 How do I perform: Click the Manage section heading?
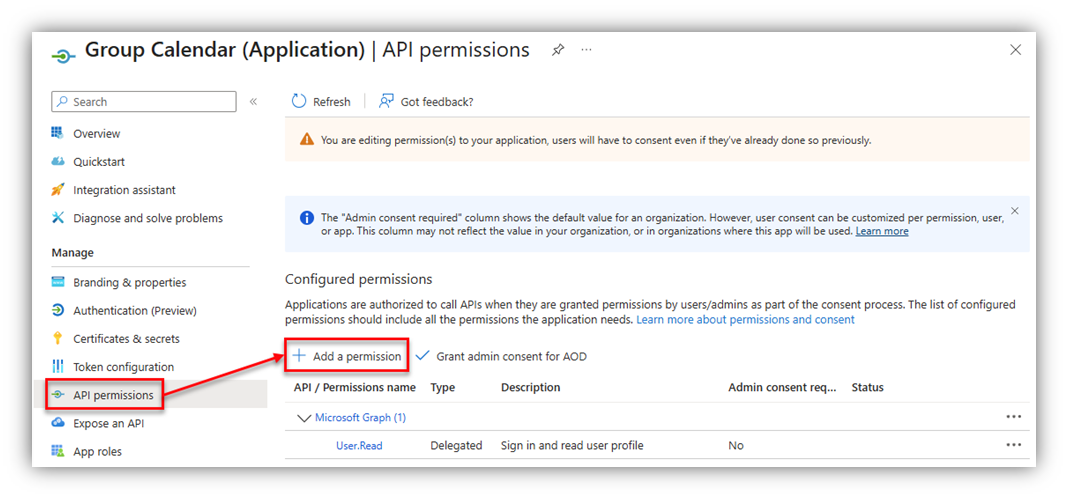(x=73, y=253)
